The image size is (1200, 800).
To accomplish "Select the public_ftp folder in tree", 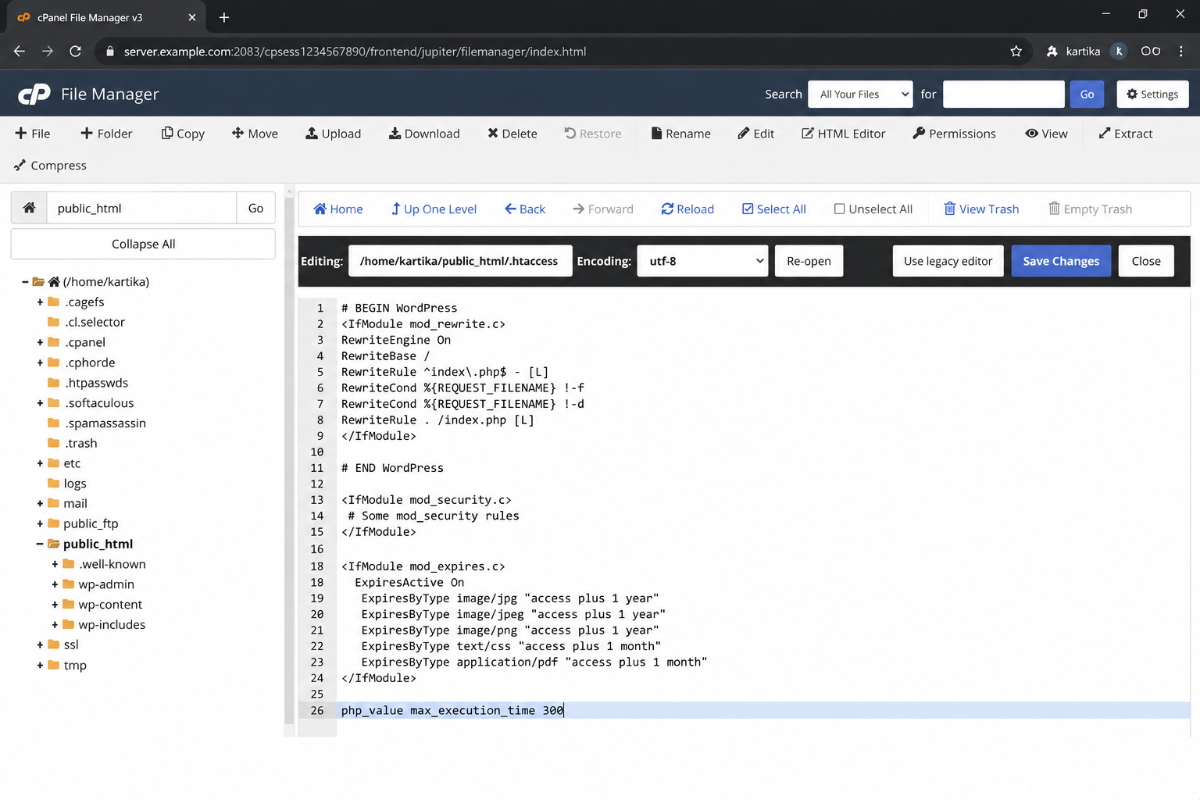I will (91, 524).
